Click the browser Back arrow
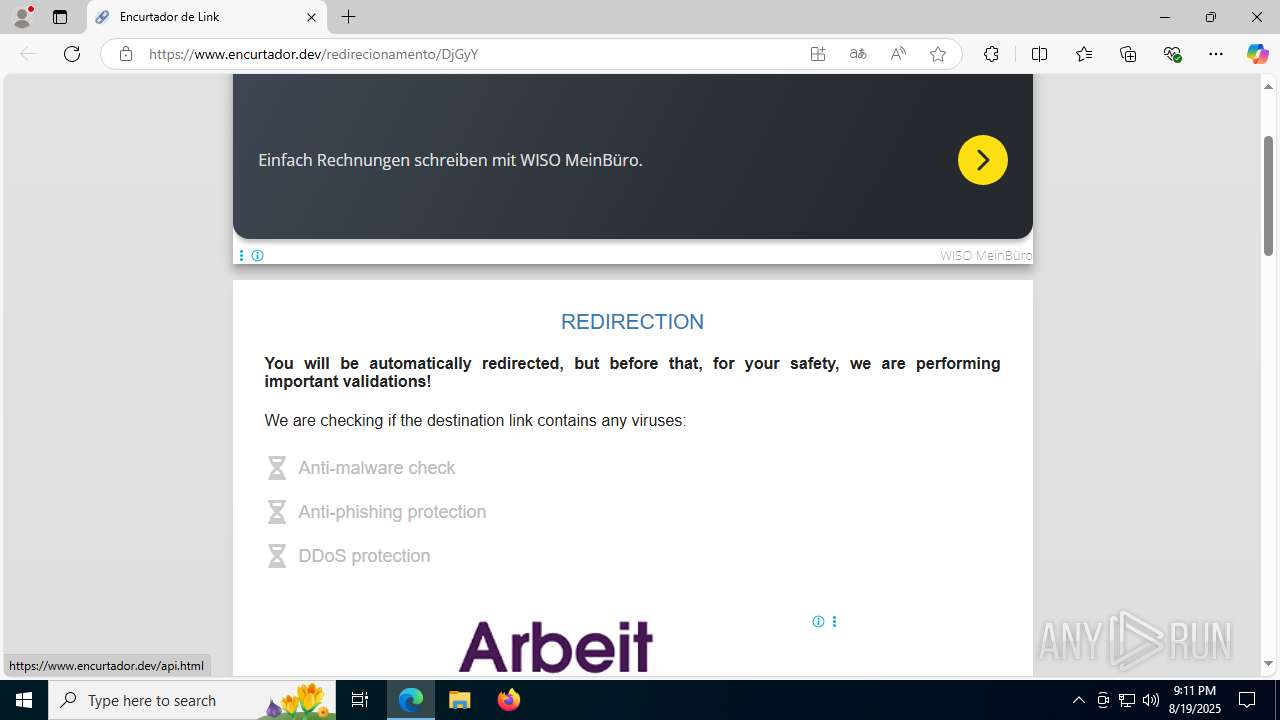Image resolution: width=1280 pixels, height=720 pixels. click(28, 54)
